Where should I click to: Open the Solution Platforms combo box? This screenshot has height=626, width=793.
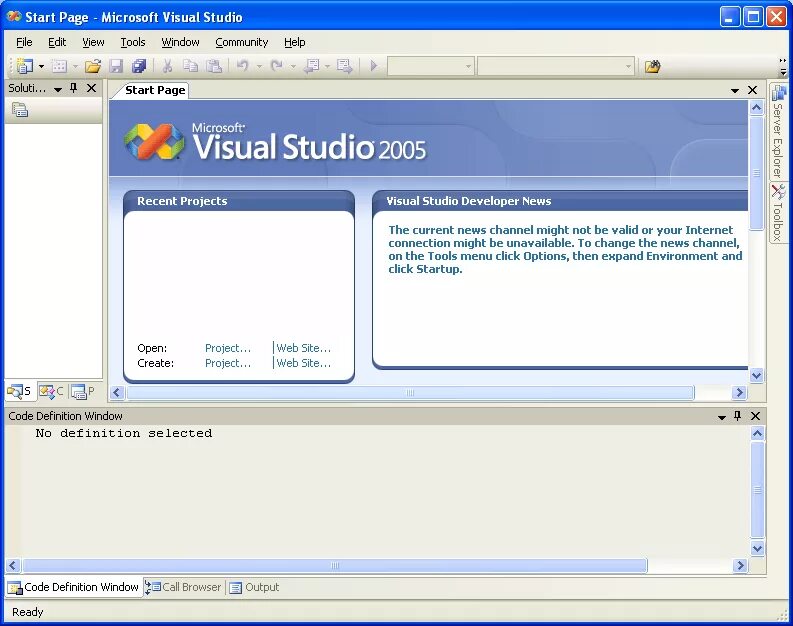coord(555,66)
